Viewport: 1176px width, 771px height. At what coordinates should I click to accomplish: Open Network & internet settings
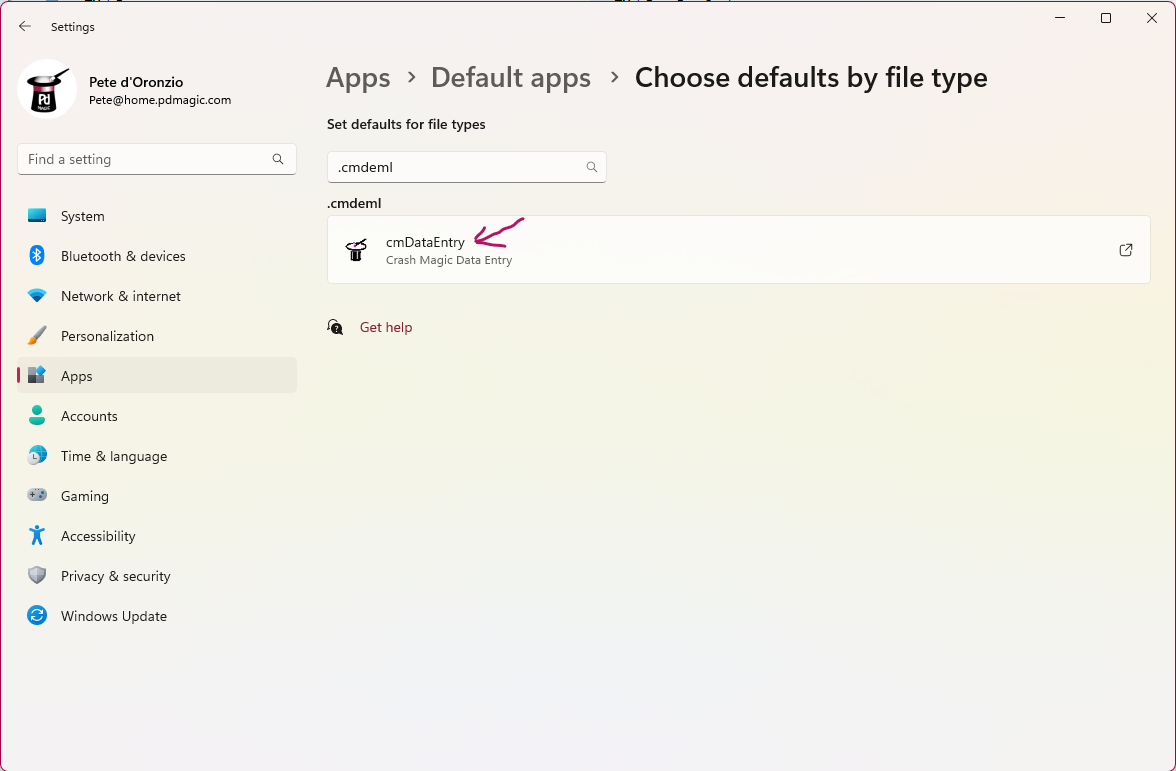[x=157, y=296]
